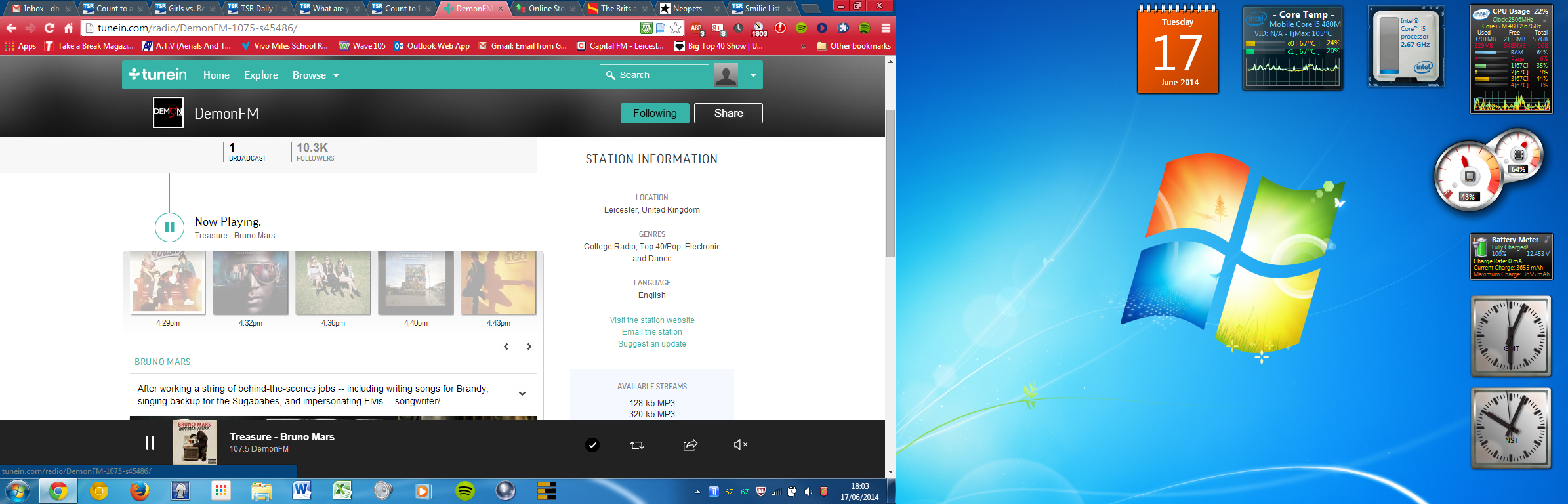Screen dimensions: 1568x504
Task: Click the Visit the station website link
Action: pos(651,320)
